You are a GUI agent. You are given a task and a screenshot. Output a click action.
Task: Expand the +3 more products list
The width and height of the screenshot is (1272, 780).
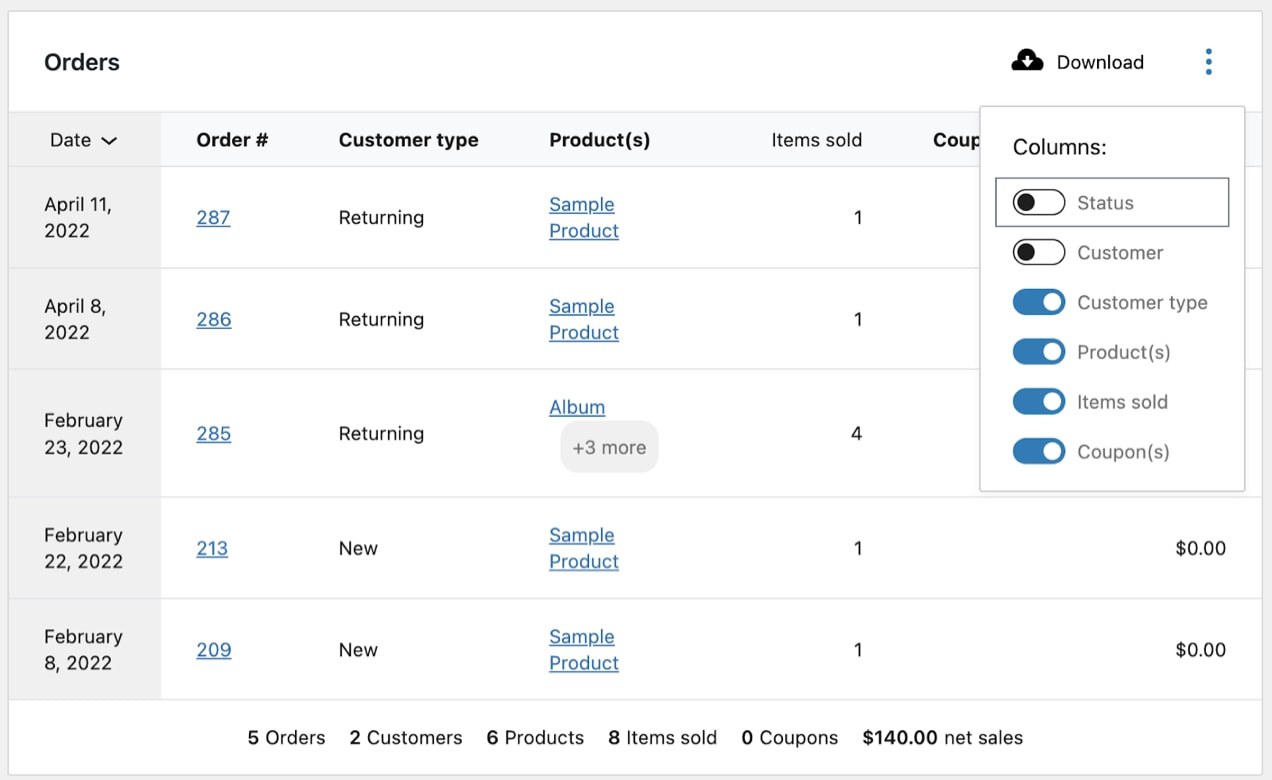[609, 447]
